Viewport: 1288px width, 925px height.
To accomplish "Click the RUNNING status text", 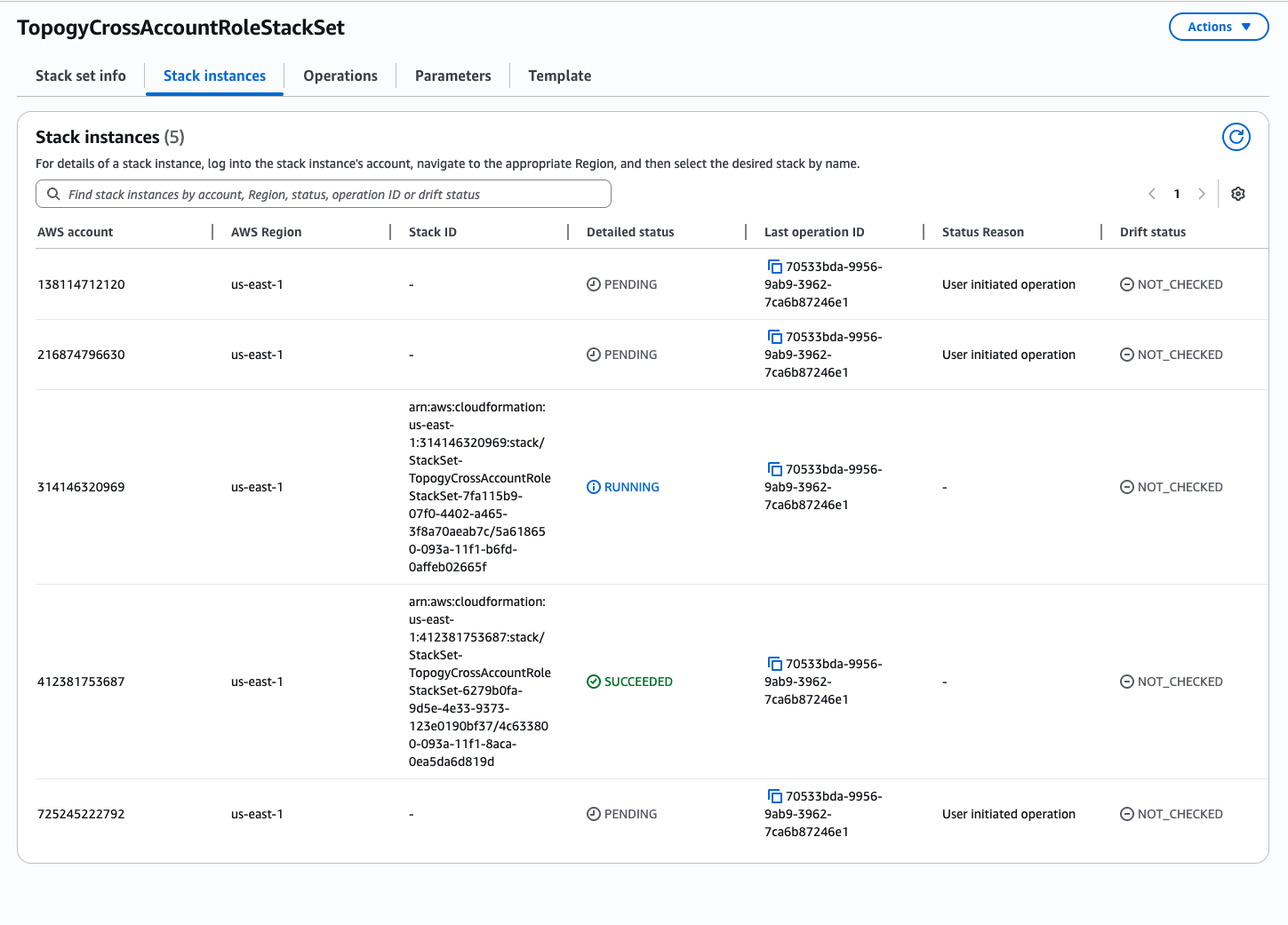I will (x=632, y=487).
